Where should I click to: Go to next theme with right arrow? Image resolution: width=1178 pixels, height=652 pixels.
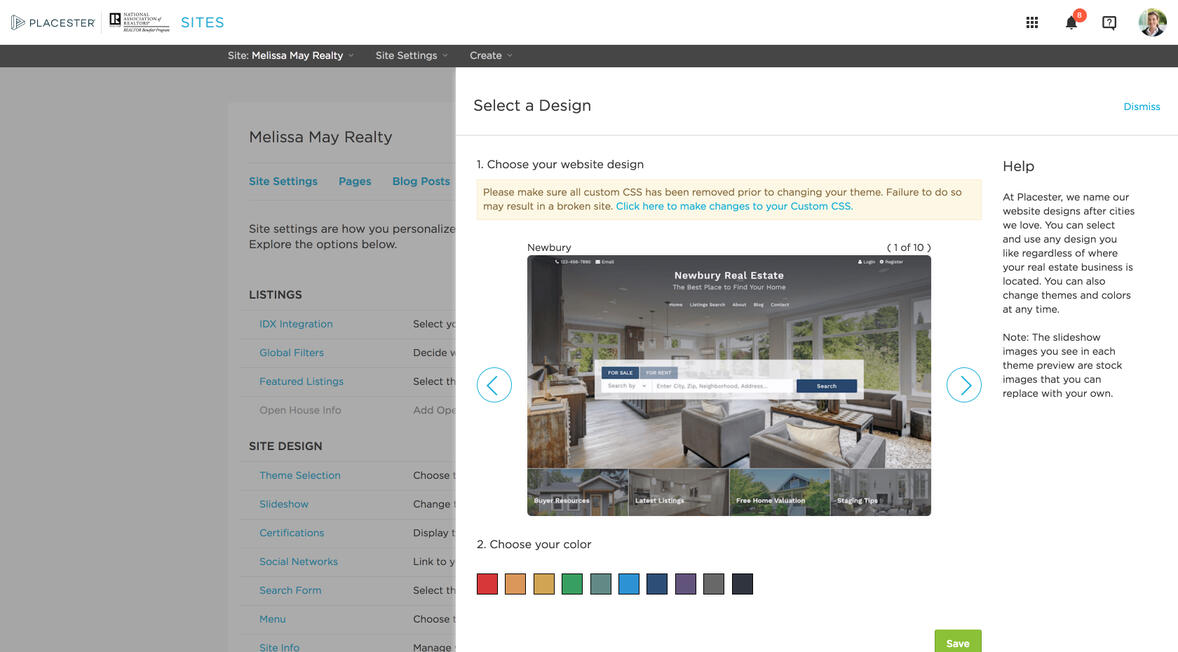963,384
